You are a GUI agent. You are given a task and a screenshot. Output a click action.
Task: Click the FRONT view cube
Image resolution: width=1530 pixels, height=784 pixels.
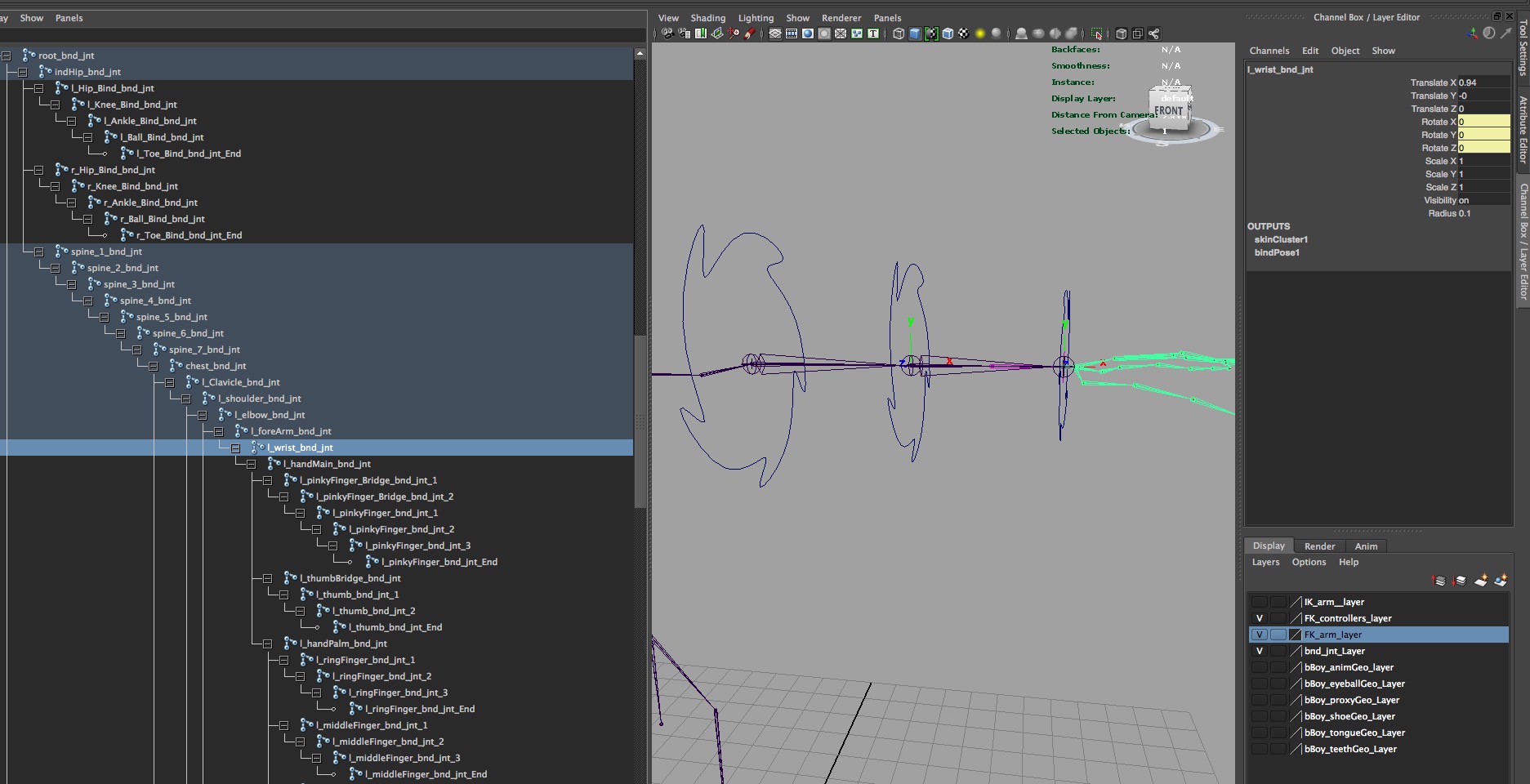click(1168, 111)
